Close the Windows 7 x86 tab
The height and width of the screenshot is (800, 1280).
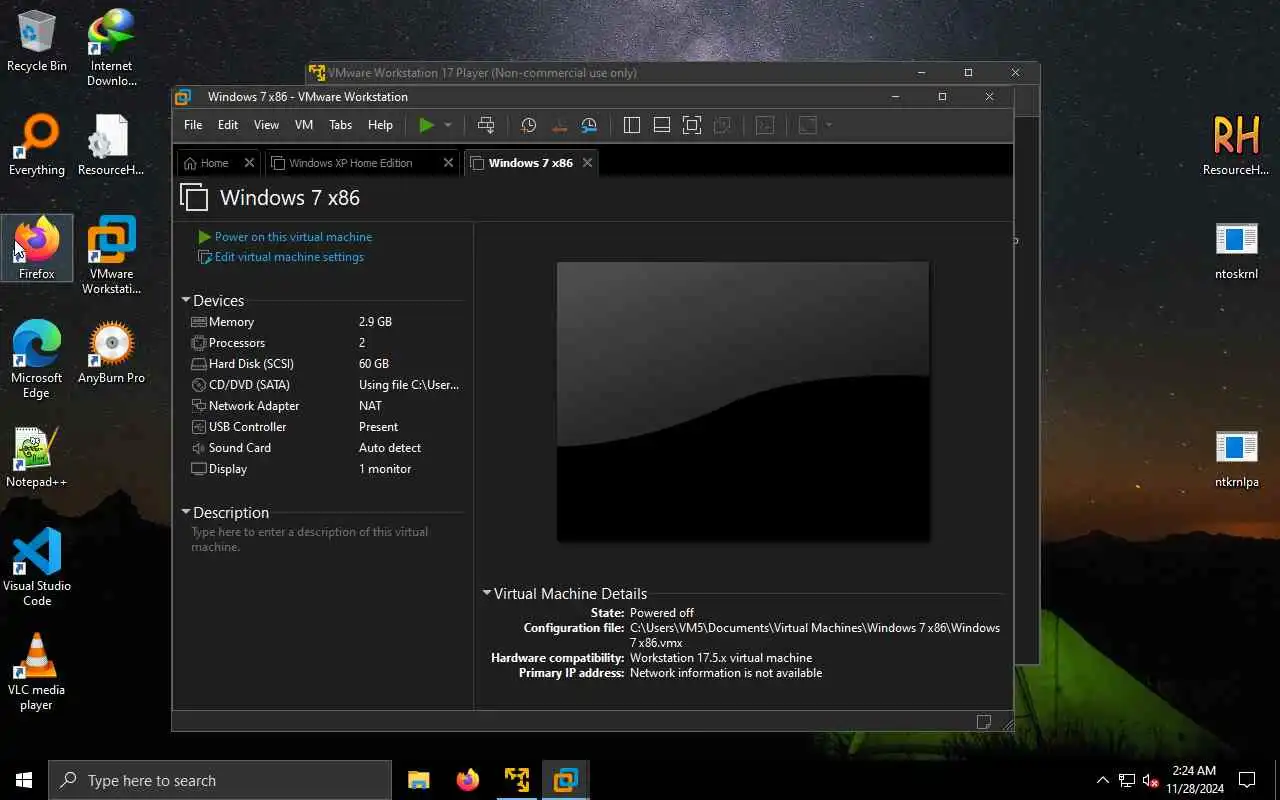[x=587, y=163]
